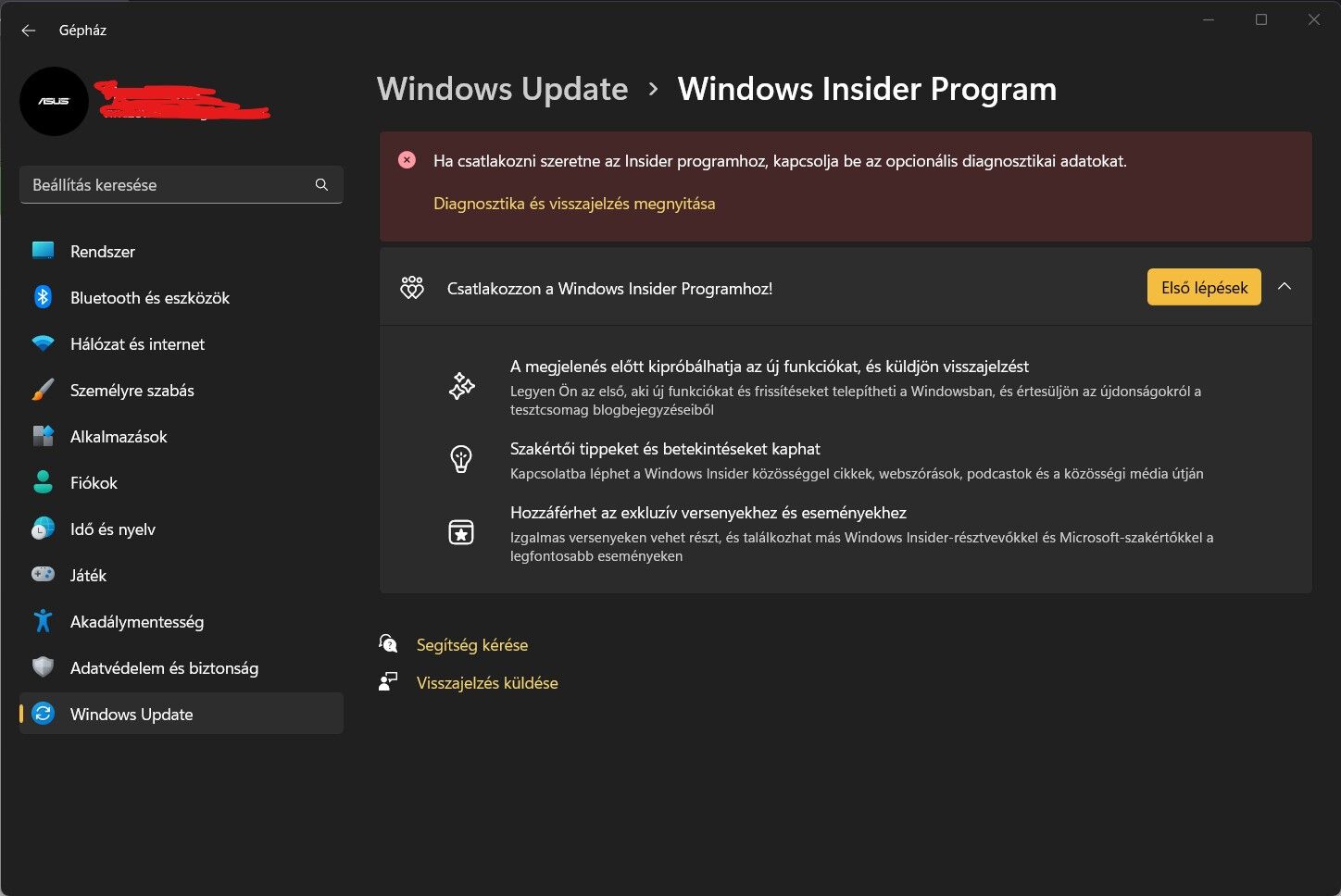
Task: Open Bluetooth és eszközök settings
Action: click(x=182, y=298)
